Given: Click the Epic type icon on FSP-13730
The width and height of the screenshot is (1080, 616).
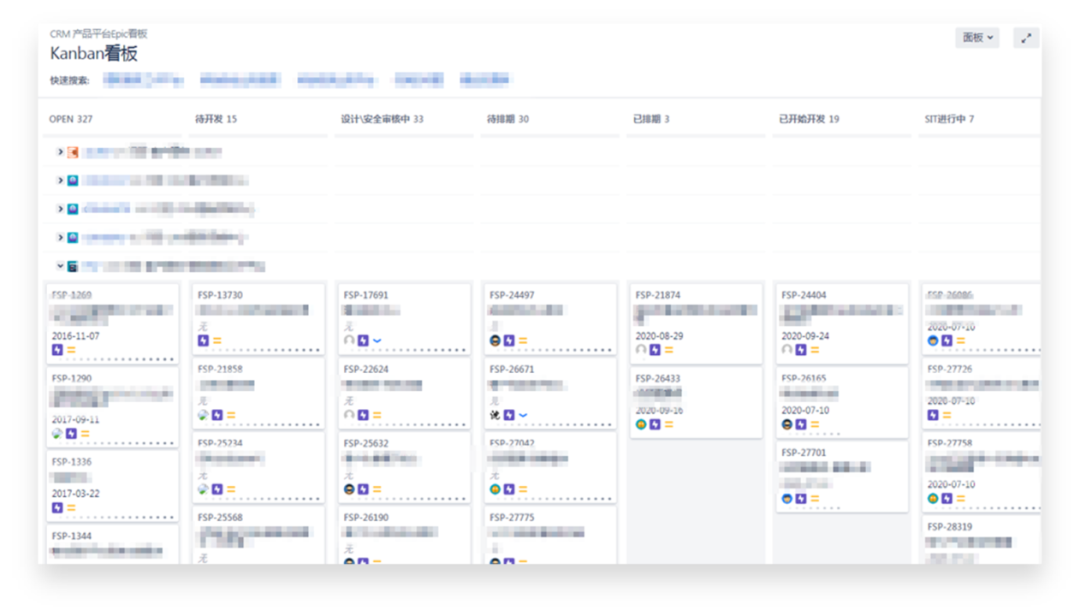Looking at the screenshot, I should click(x=203, y=340).
